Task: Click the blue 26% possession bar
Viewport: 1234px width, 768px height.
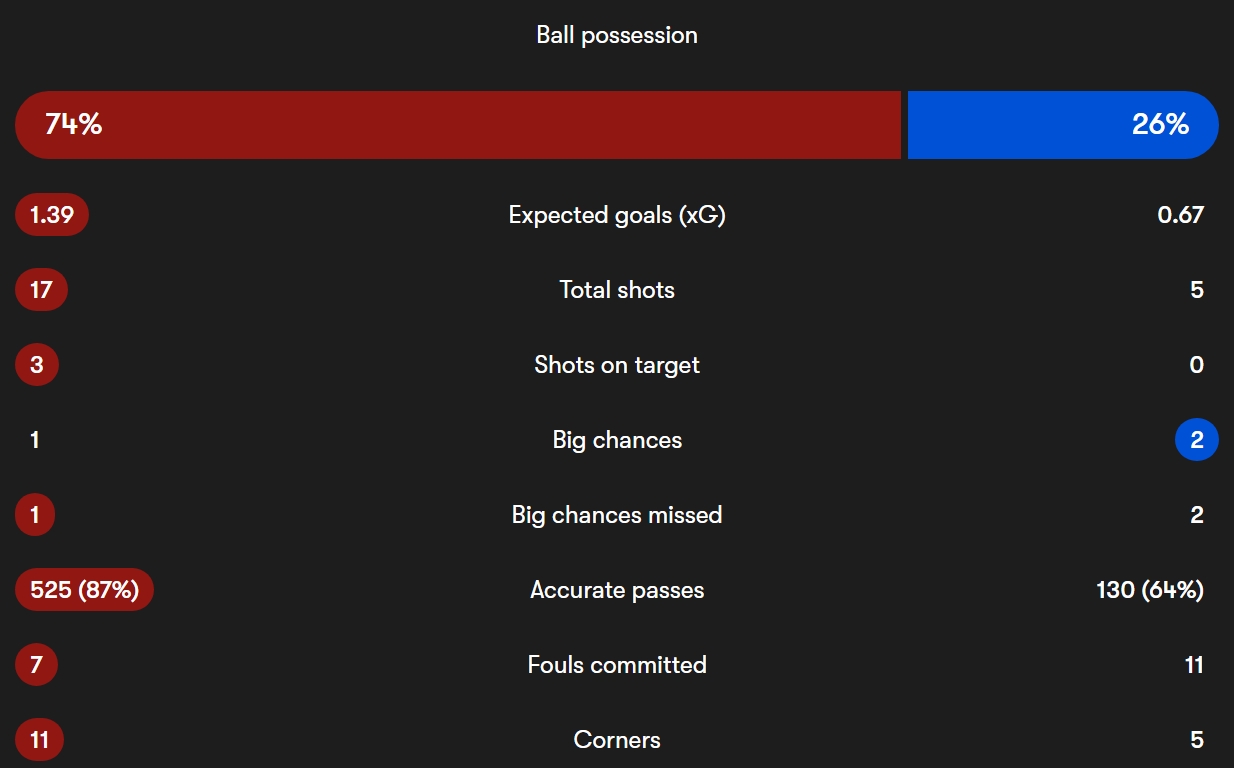Action: 1063,125
